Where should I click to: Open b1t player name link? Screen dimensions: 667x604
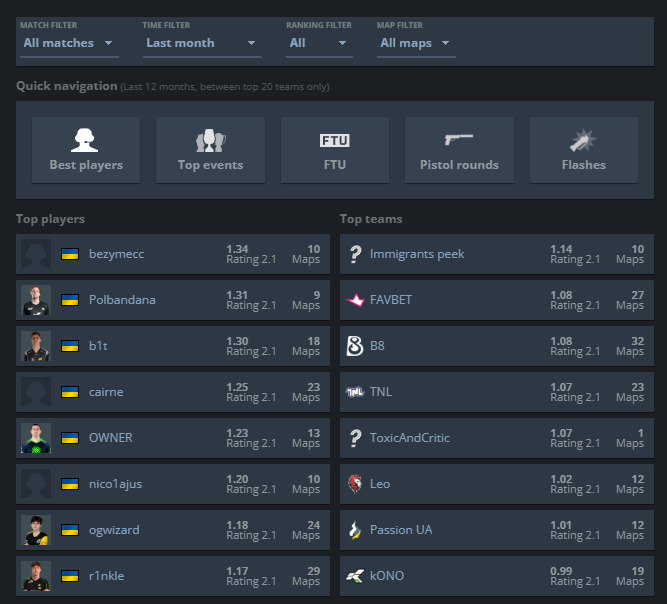98,346
